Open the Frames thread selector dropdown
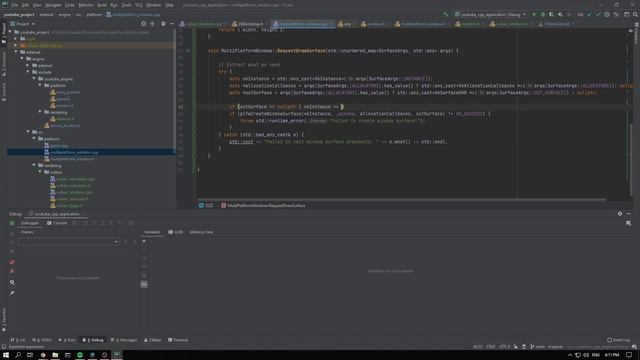The width and height of the screenshot is (640, 360). coord(69,242)
